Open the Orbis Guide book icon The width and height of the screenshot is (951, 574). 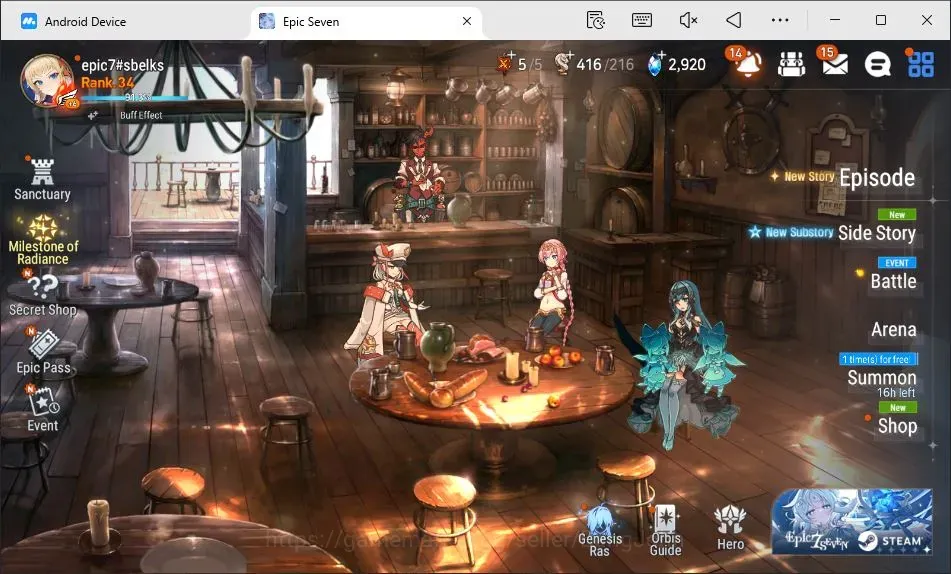click(665, 531)
